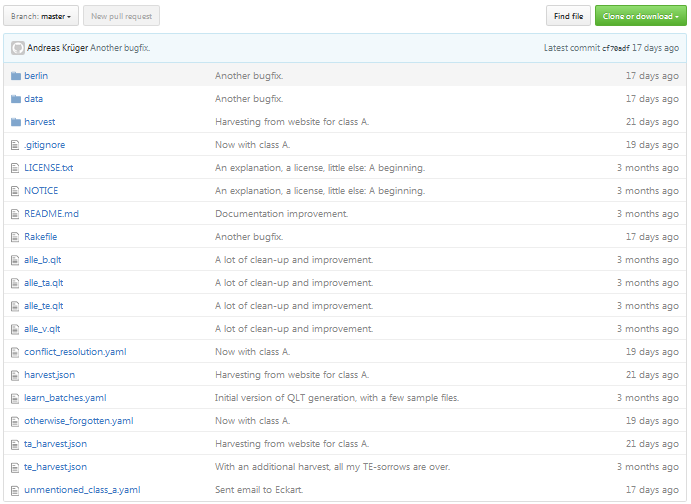Click the file icon beside ta_harvest.json
This screenshot has height=504, width=691.
[x=15, y=444]
